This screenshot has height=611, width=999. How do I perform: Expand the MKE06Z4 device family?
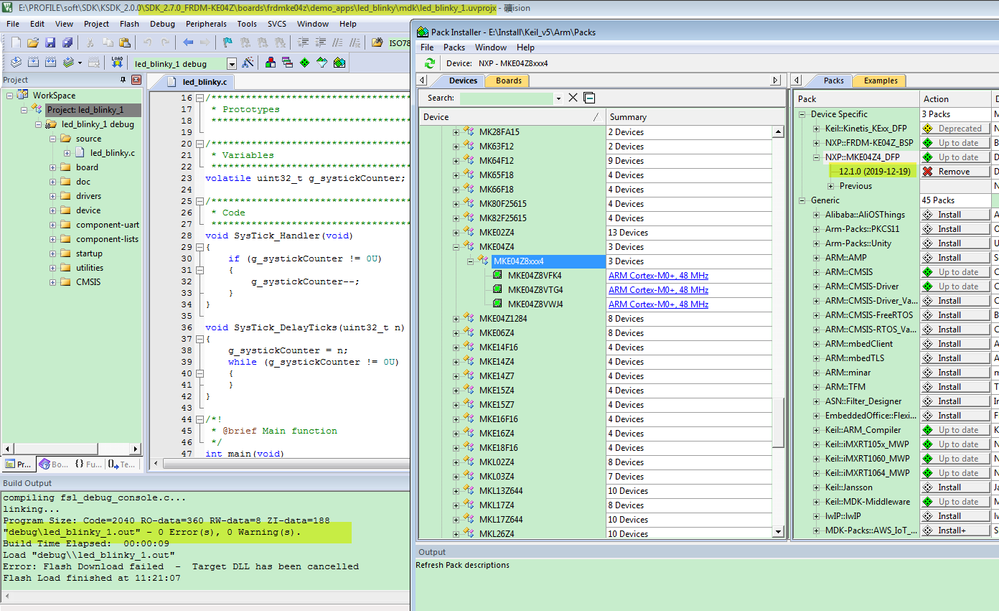pos(457,333)
